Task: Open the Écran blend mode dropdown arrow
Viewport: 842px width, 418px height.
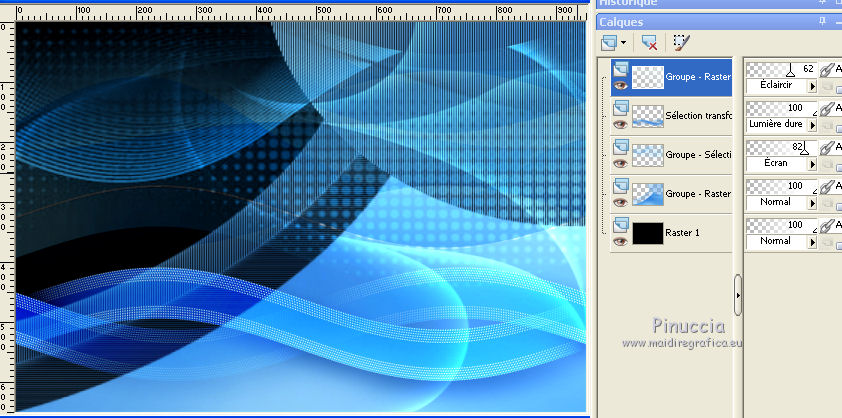Action: coord(812,164)
